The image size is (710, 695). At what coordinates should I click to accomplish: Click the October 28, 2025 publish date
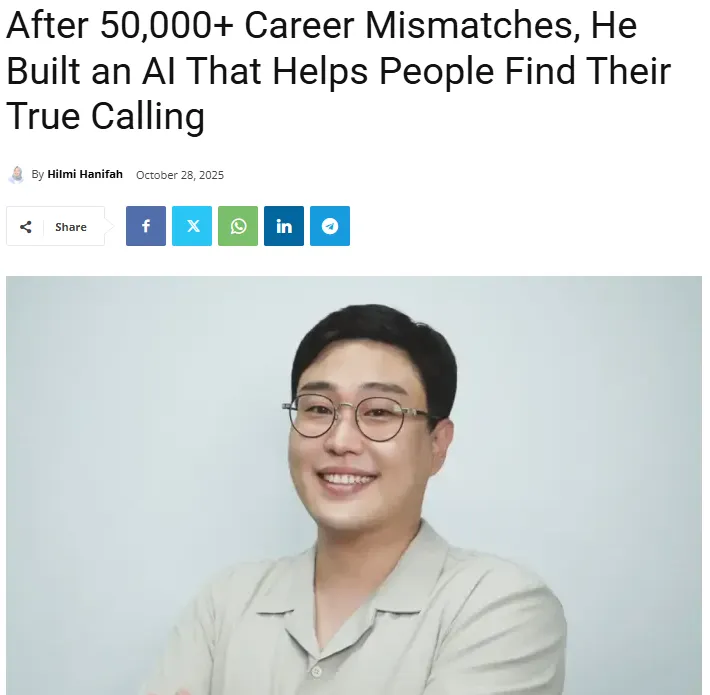(180, 175)
